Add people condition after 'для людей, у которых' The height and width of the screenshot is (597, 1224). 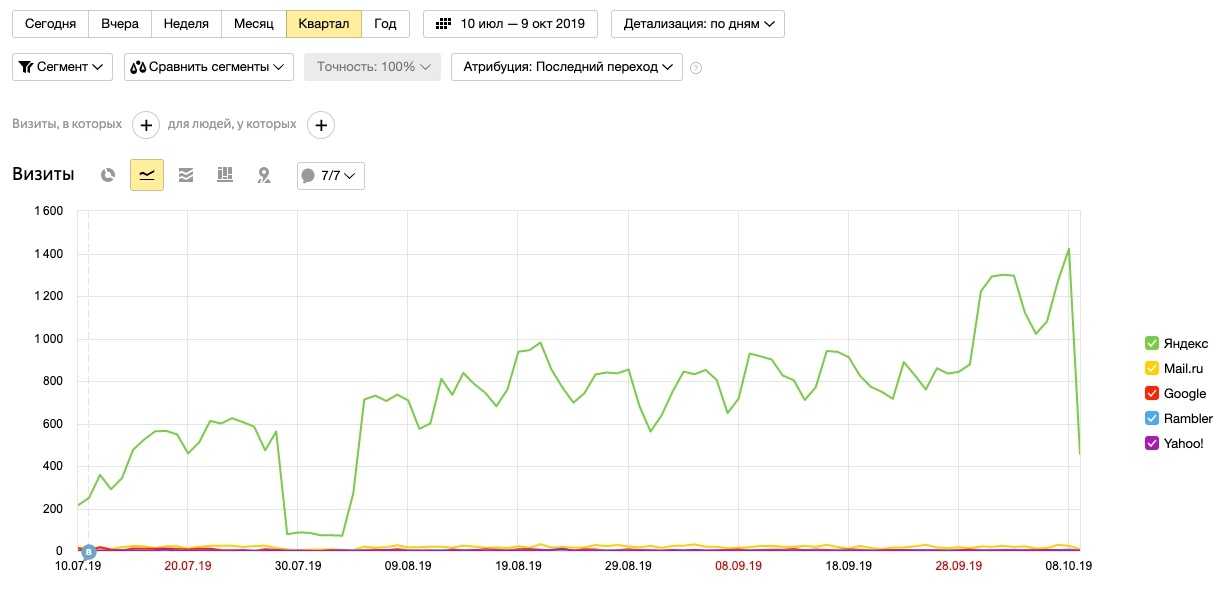pos(321,125)
